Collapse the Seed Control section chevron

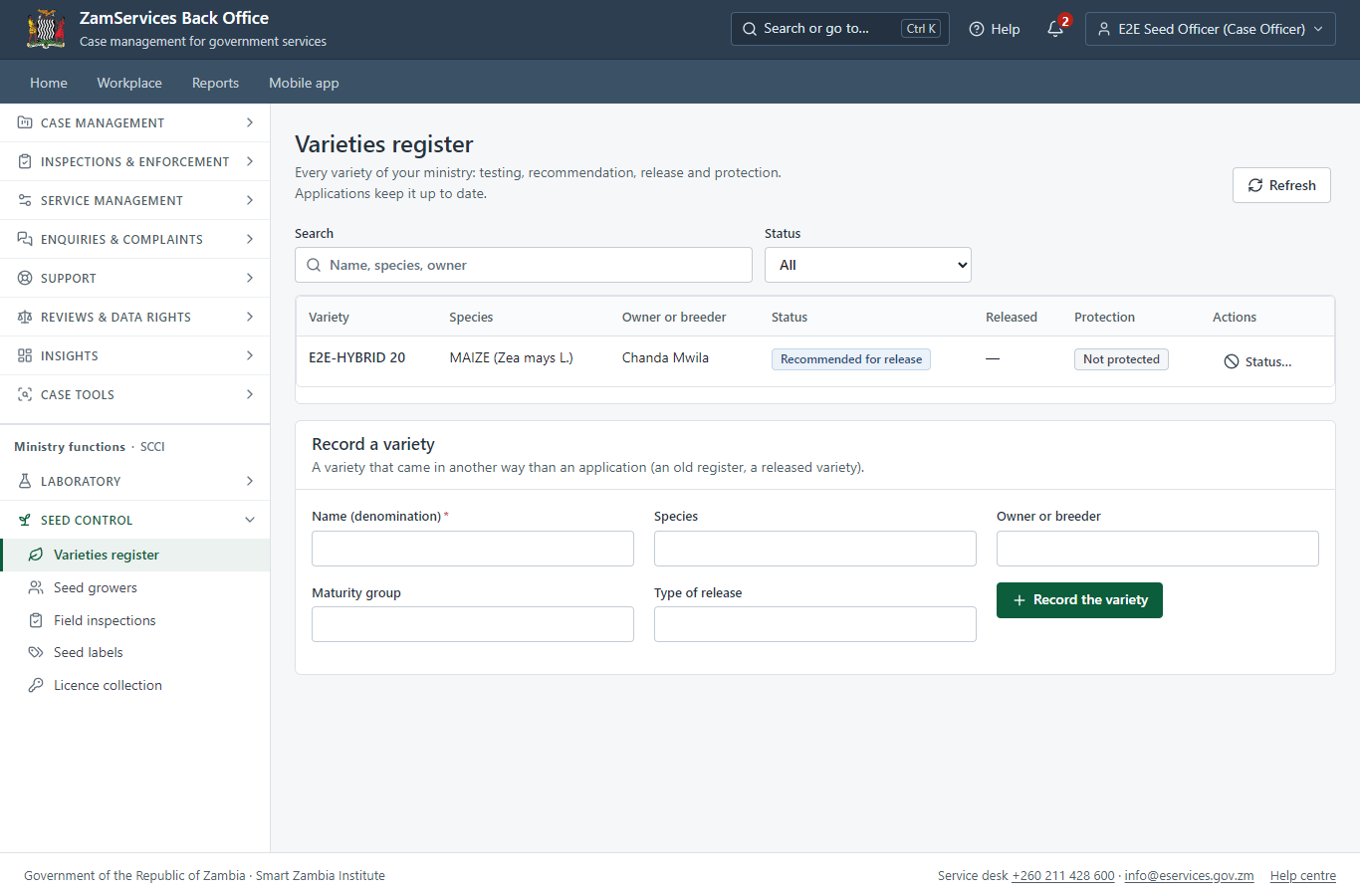click(x=250, y=520)
